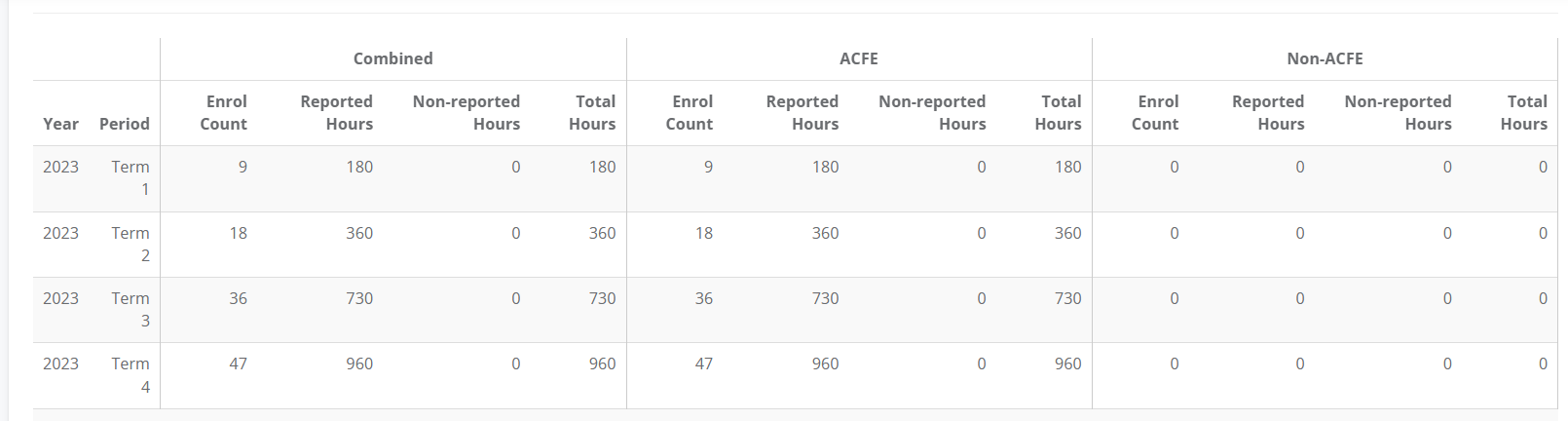Click Total Hours header under Combined

pos(592,113)
